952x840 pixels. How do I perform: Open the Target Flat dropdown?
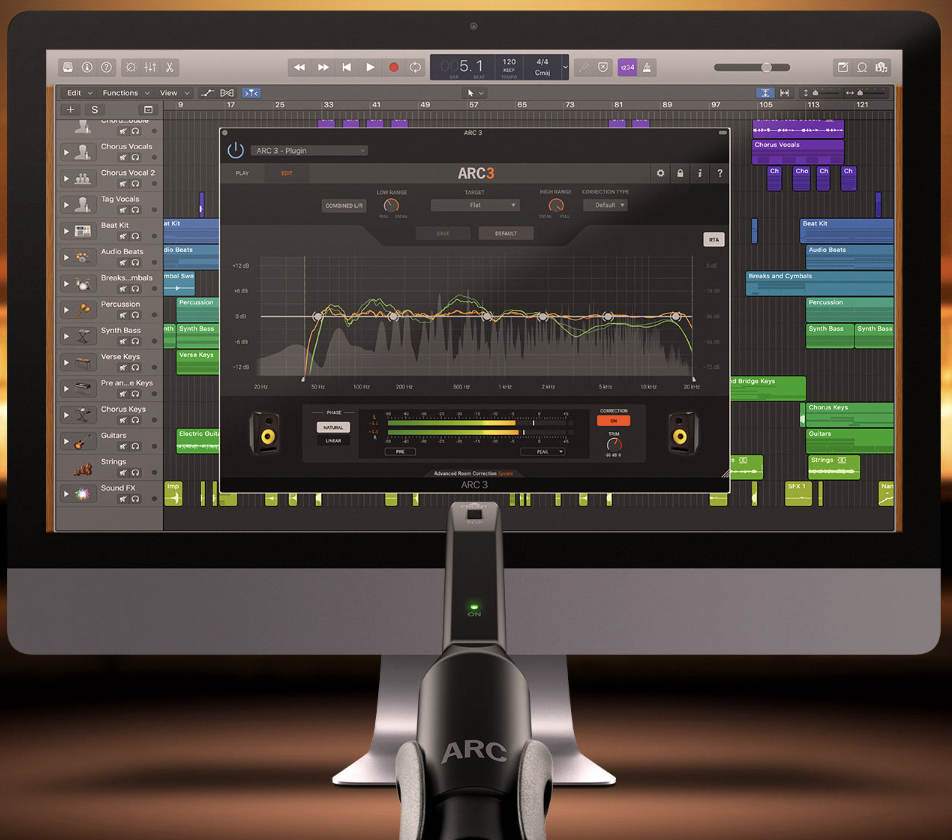pos(475,205)
